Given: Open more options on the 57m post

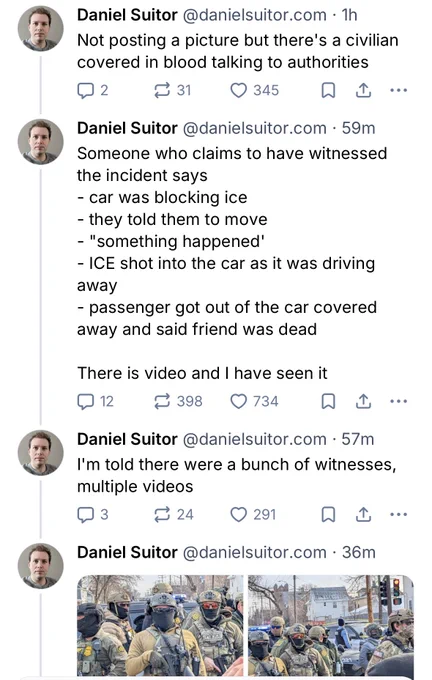Looking at the screenshot, I should click(x=399, y=515).
